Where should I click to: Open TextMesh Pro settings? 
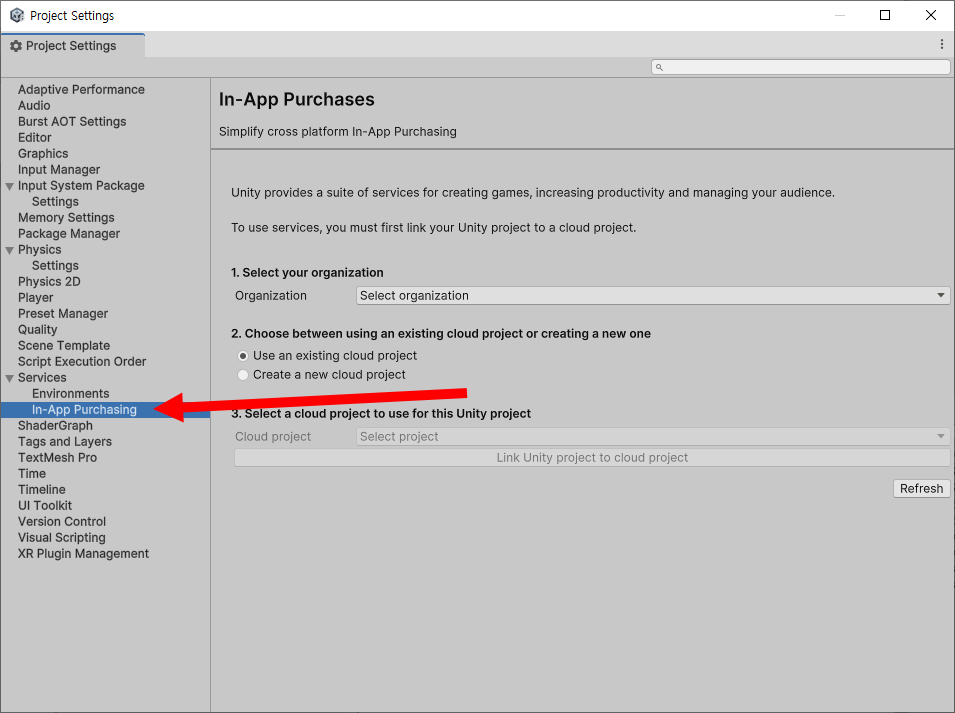57,457
